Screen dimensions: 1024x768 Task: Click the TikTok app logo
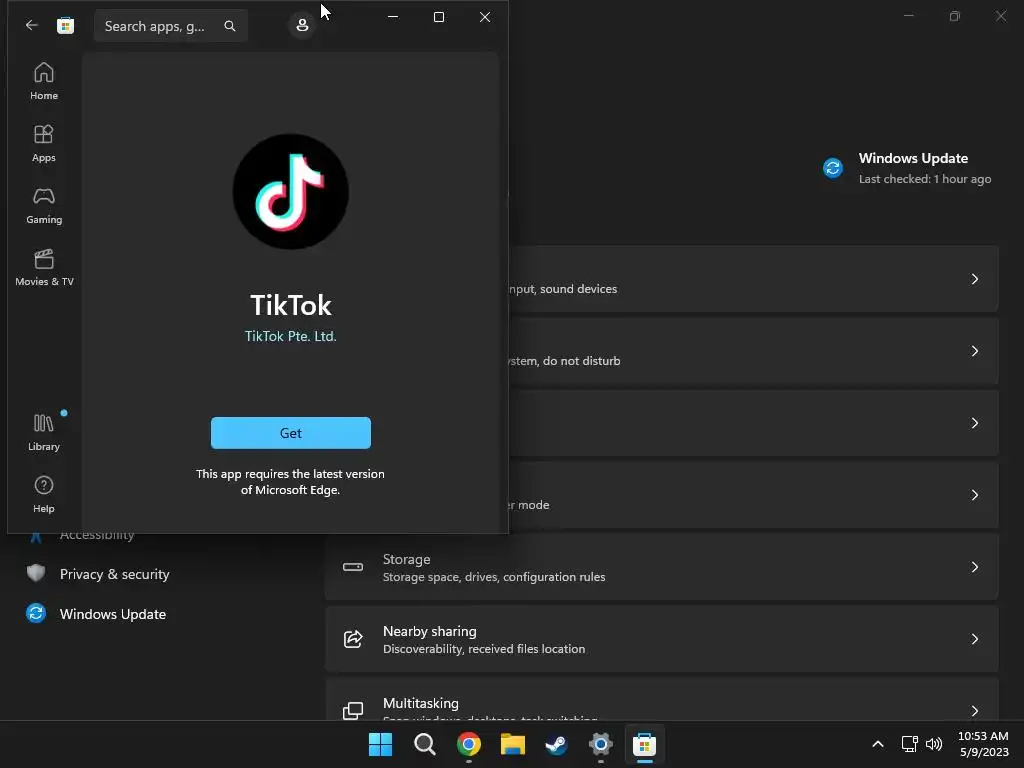291,191
